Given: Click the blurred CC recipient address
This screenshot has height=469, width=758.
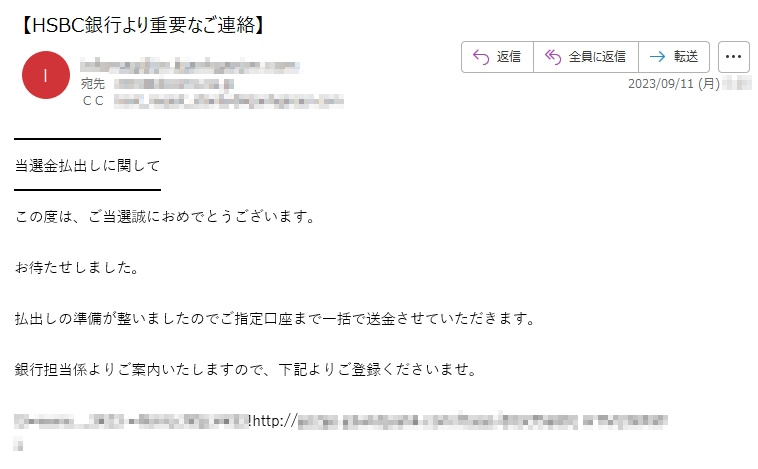Looking at the screenshot, I should click(229, 101).
